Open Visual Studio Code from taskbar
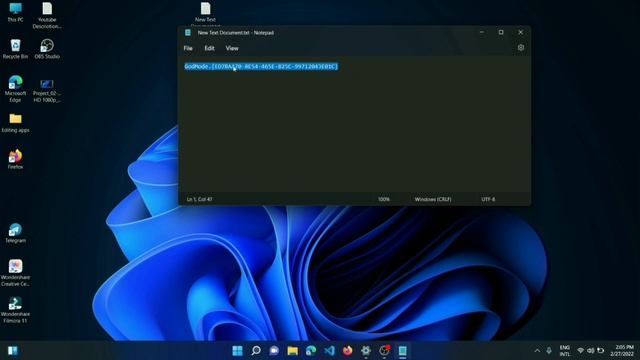 [x=329, y=351]
